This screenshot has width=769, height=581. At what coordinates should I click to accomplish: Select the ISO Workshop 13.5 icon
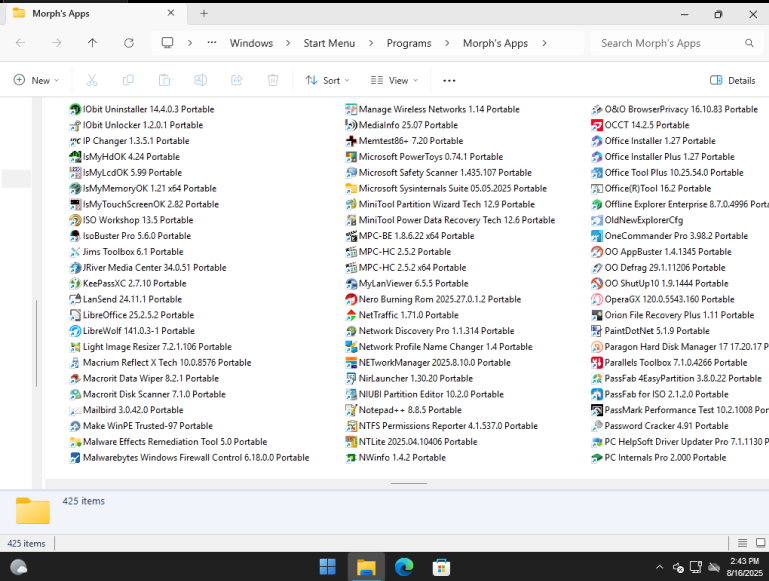click(75, 220)
